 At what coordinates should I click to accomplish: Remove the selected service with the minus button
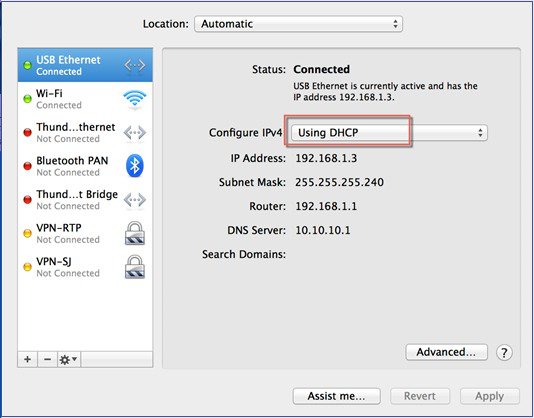(x=48, y=359)
